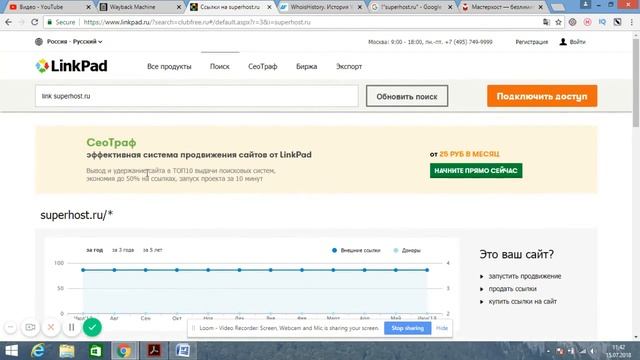Open the pink circle M extension
Screen dimensions: 640x360
coord(587,22)
